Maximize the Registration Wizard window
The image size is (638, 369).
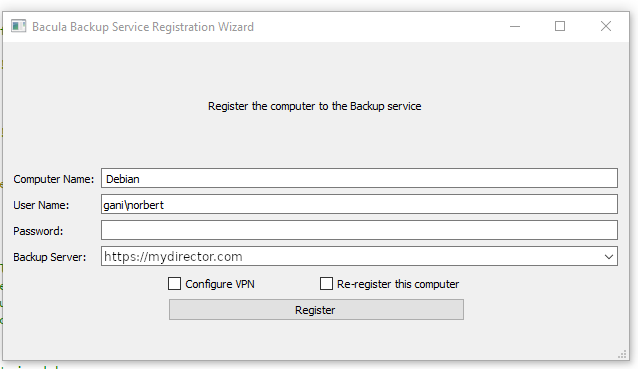click(560, 26)
